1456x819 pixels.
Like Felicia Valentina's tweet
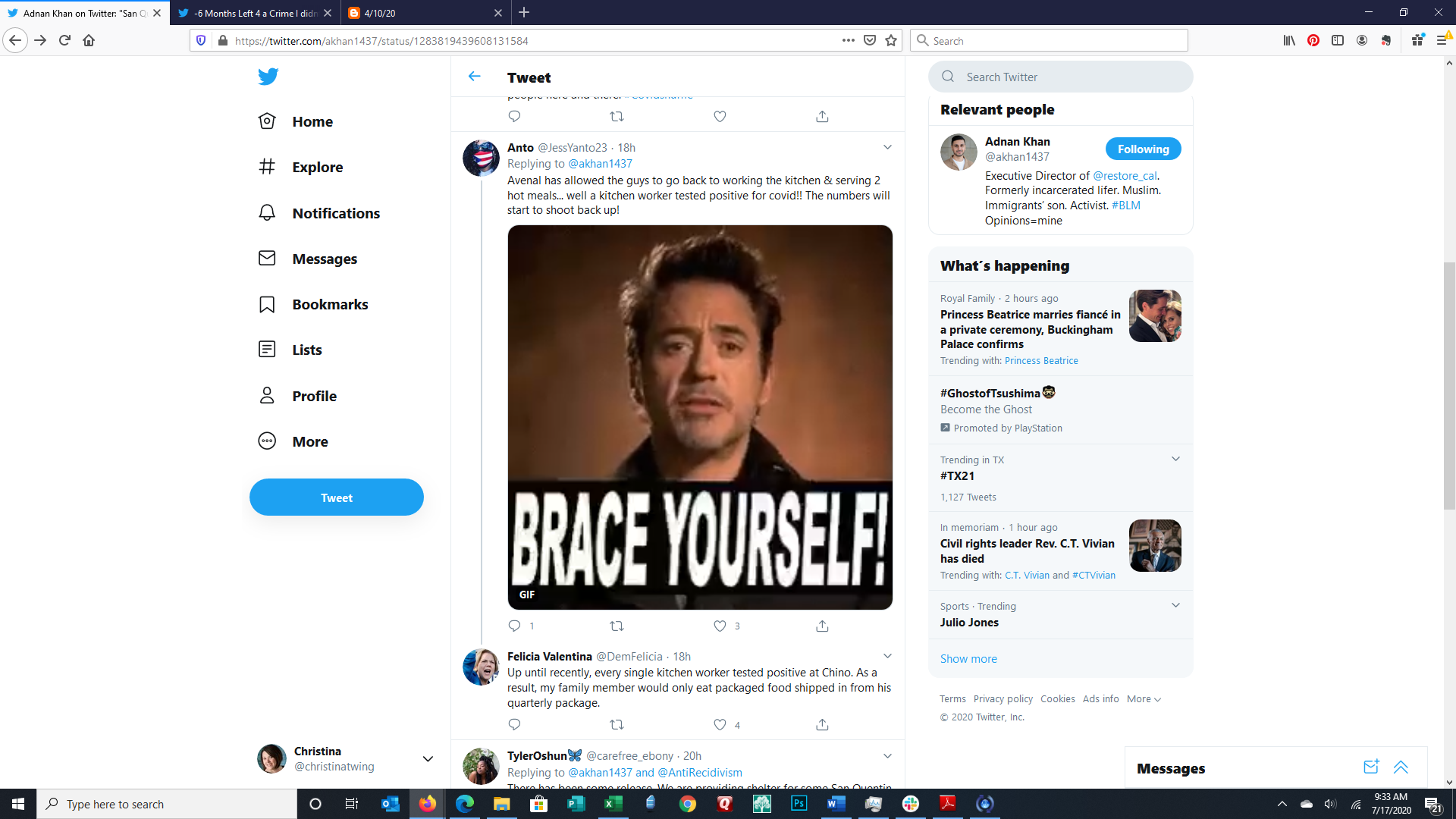[720, 724]
